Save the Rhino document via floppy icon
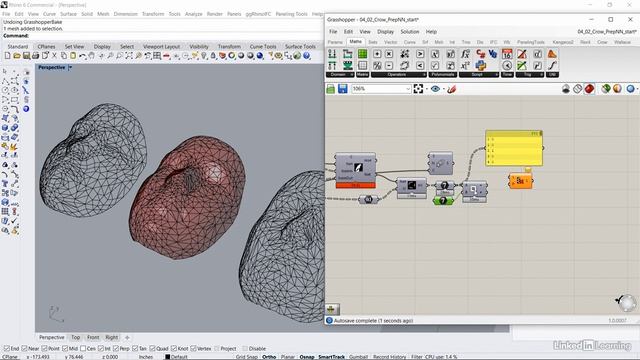Viewport: 640px width, 360px height. pyautogui.click(x=26, y=56)
